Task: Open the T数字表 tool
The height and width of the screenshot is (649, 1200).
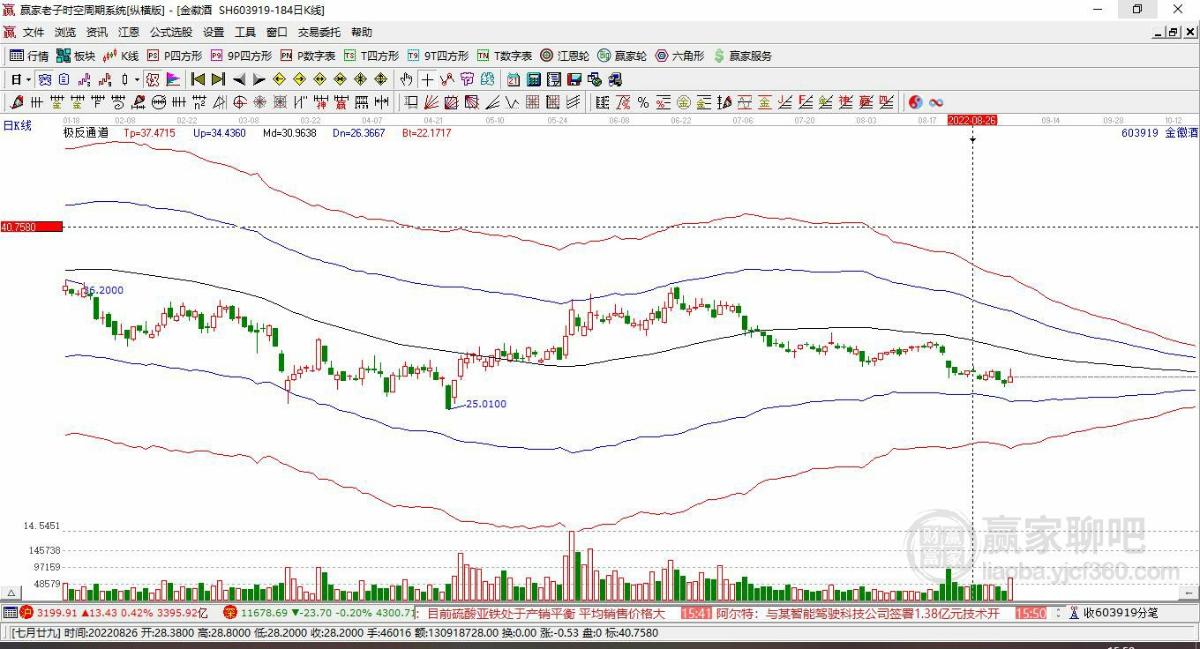Action: 504,56
